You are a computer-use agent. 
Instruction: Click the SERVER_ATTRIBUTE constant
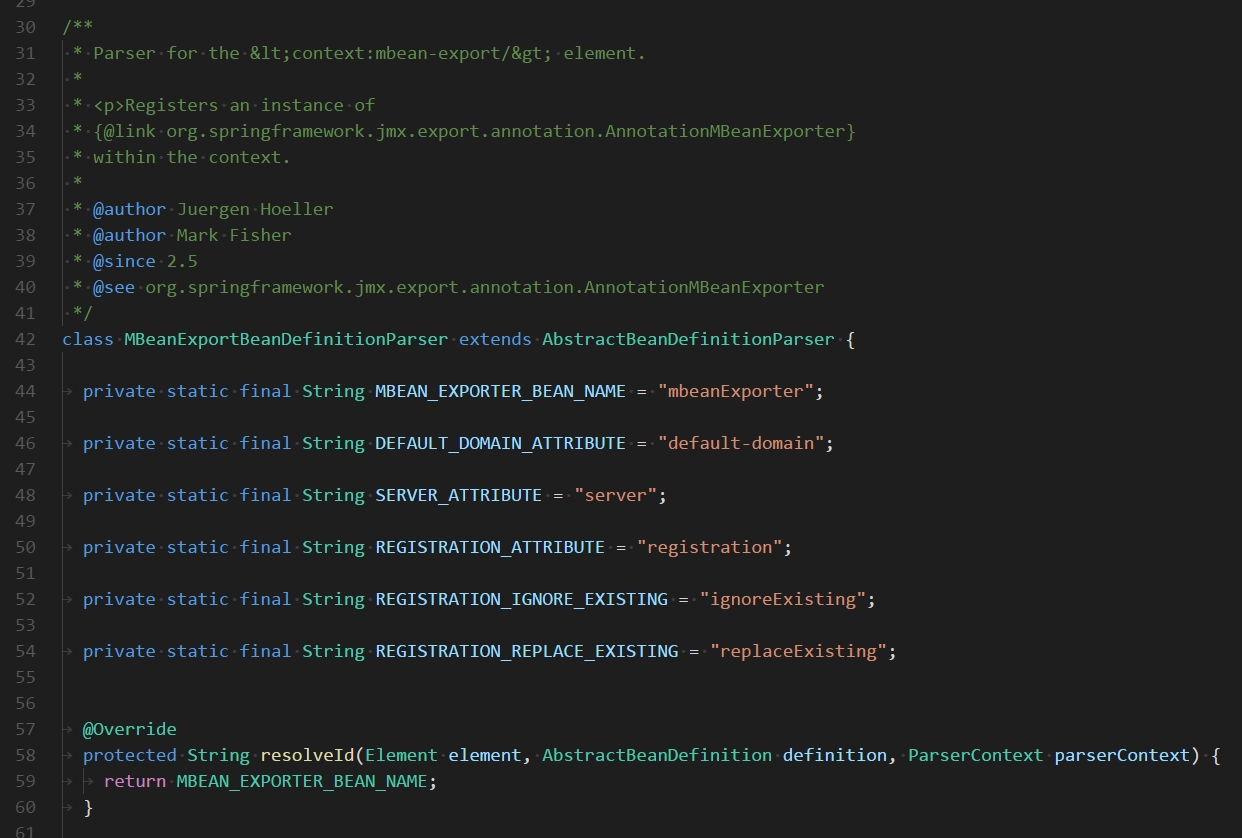459,495
